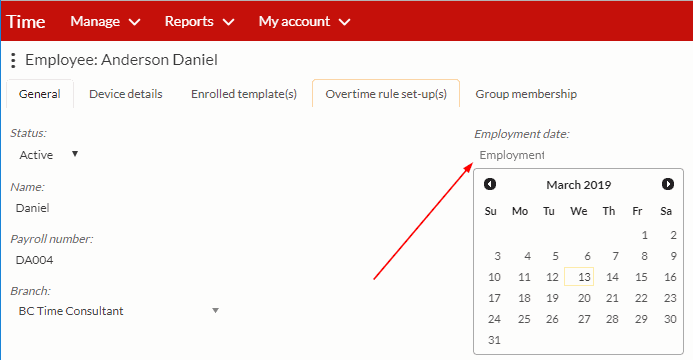Screen dimensions: 693x360
Task: Expand the Branch dropdown BC Time Consultant
Action: (118, 311)
